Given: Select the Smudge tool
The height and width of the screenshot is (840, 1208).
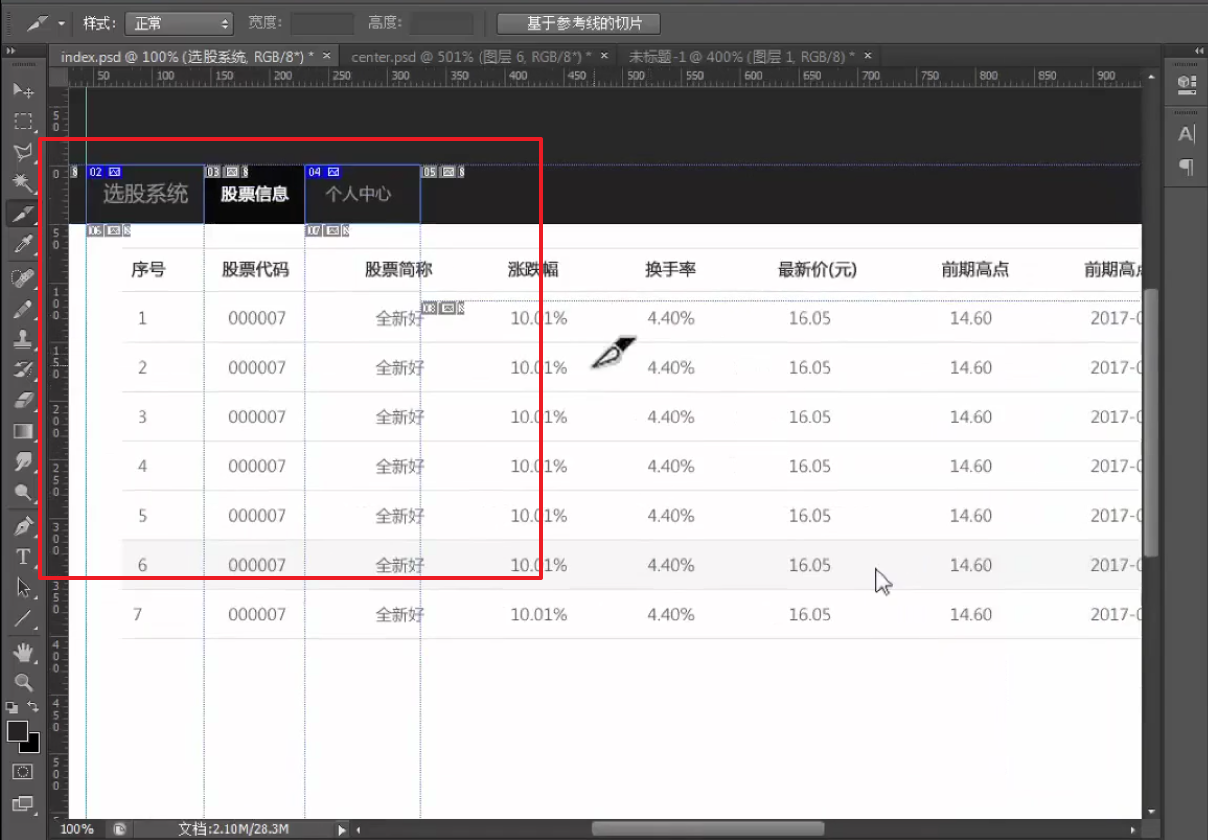Looking at the screenshot, I should click(23, 461).
